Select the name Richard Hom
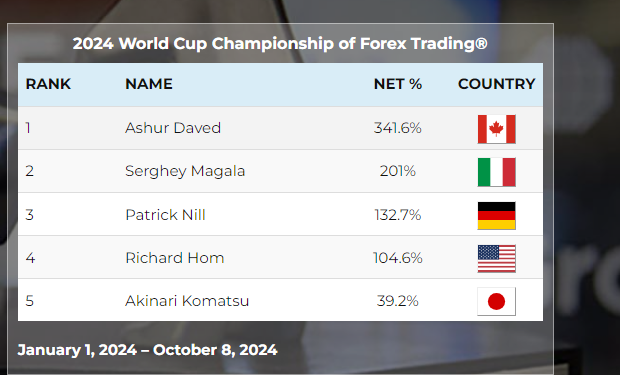The width and height of the screenshot is (620, 375). tap(175, 258)
